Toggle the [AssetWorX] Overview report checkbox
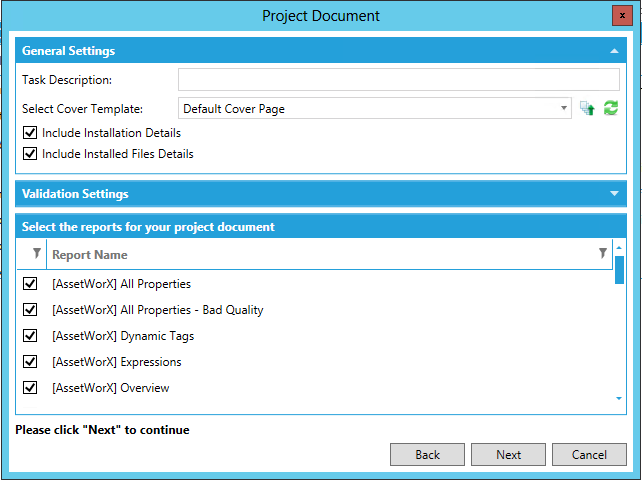This screenshot has height=480, width=642. (x=30, y=388)
